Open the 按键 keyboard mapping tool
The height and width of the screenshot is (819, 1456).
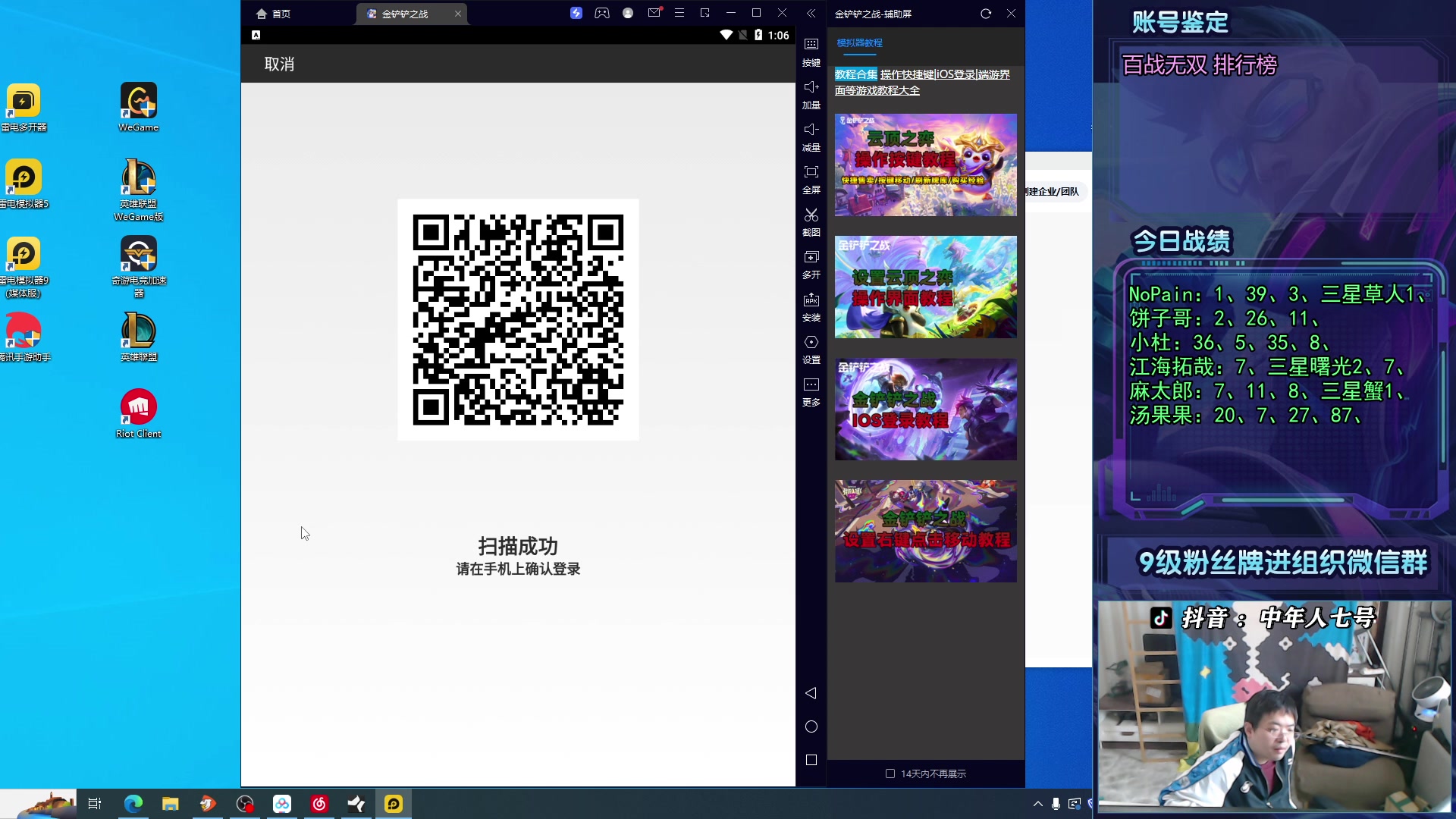pyautogui.click(x=811, y=52)
